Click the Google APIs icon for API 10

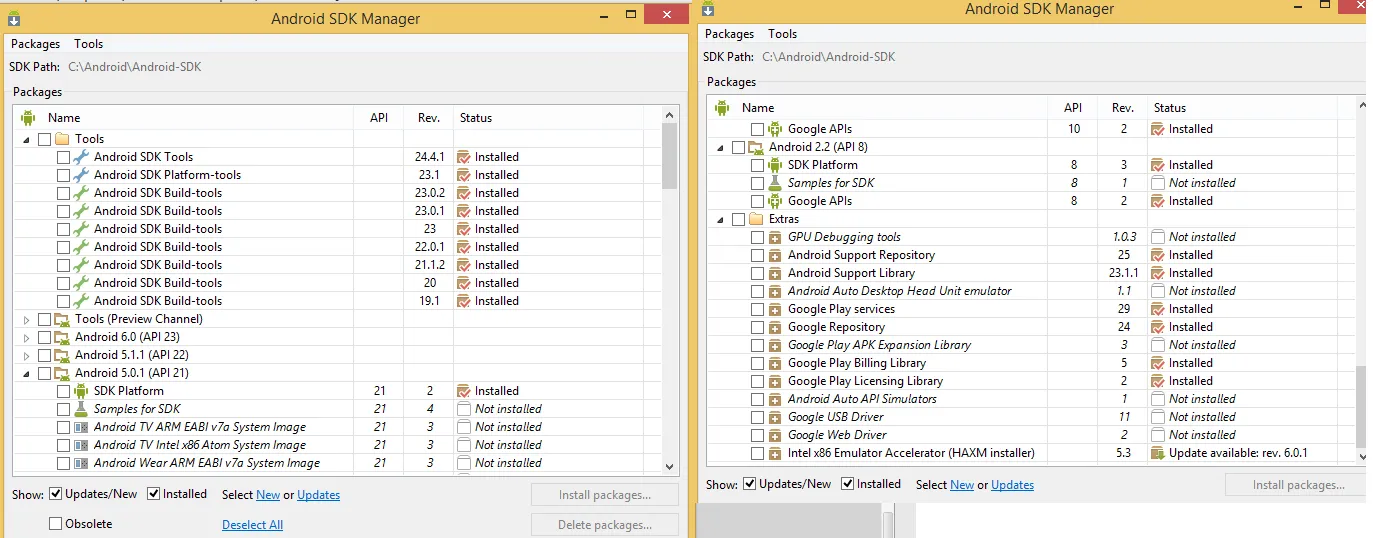point(775,129)
